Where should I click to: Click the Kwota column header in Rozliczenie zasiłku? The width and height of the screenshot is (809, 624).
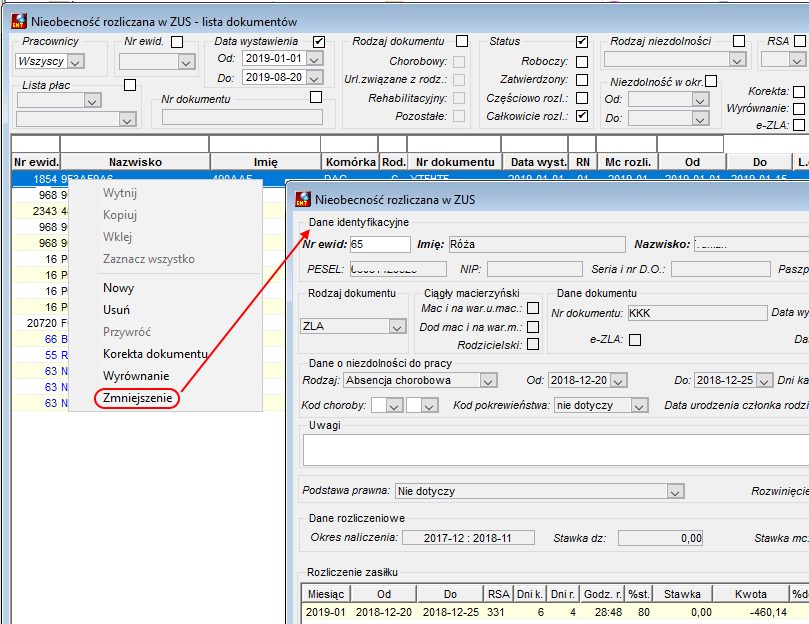pos(751,594)
